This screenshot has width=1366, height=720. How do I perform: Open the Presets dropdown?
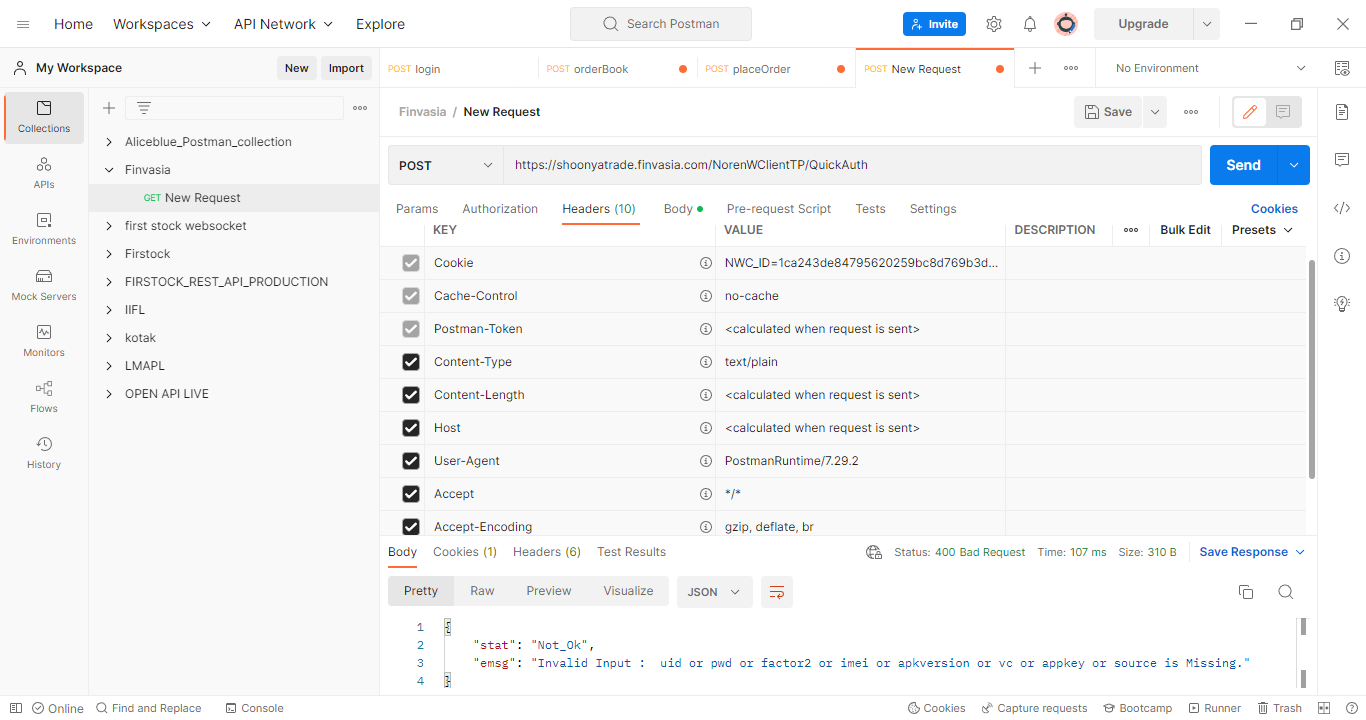1262,230
